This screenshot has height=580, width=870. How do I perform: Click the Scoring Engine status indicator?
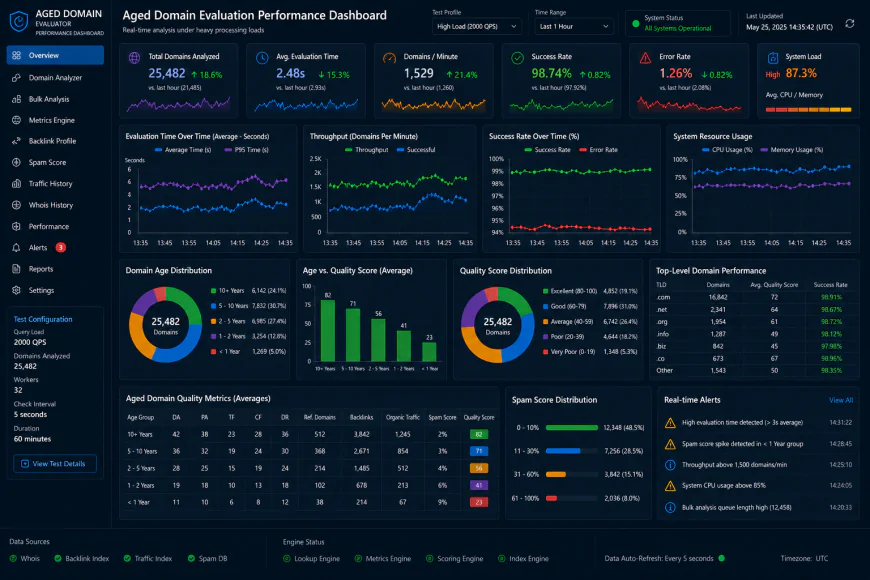tap(454, 558)
